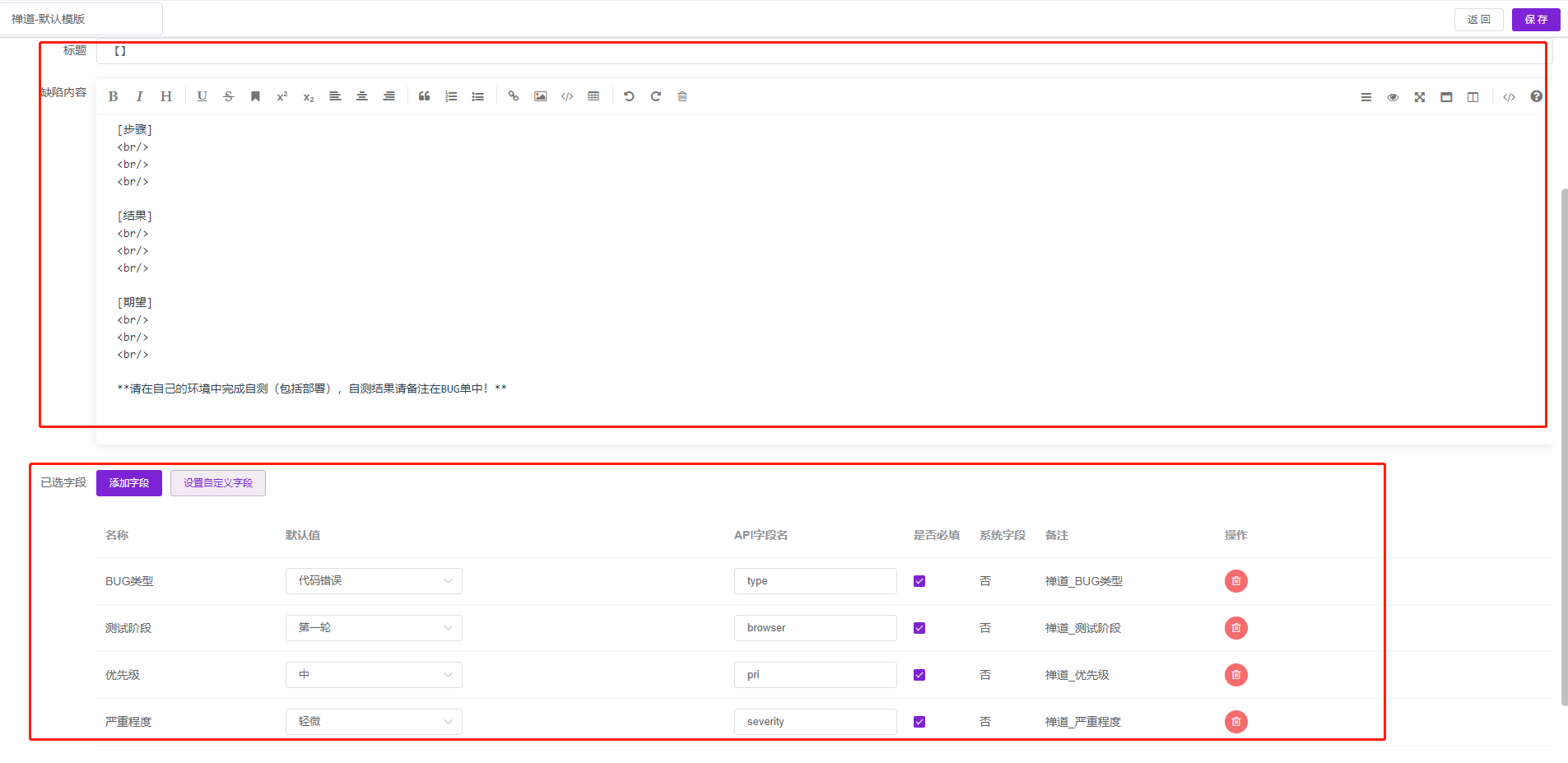Click the API field input containing severity

tap(816, 722)
